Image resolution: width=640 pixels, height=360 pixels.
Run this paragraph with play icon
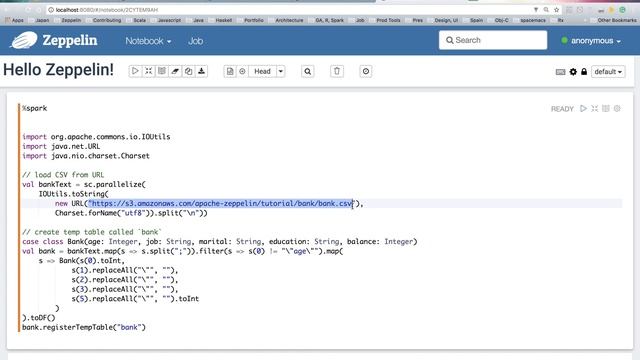(583, 109)
